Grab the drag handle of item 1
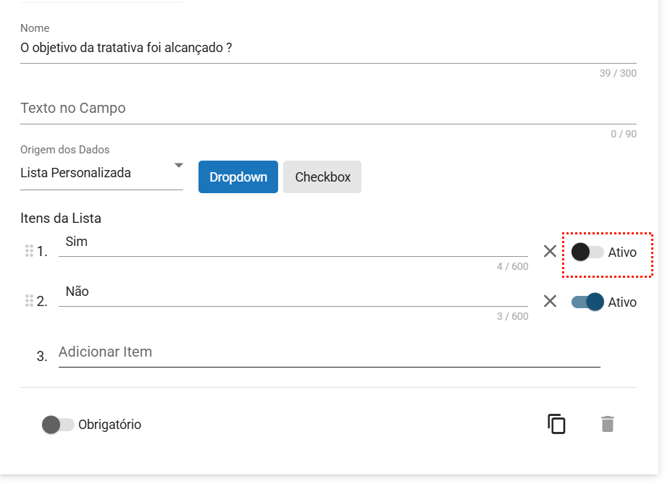Image resolution: width=670 pixels, height=484 pixels. pyautogui.click(x=29, y=251)
